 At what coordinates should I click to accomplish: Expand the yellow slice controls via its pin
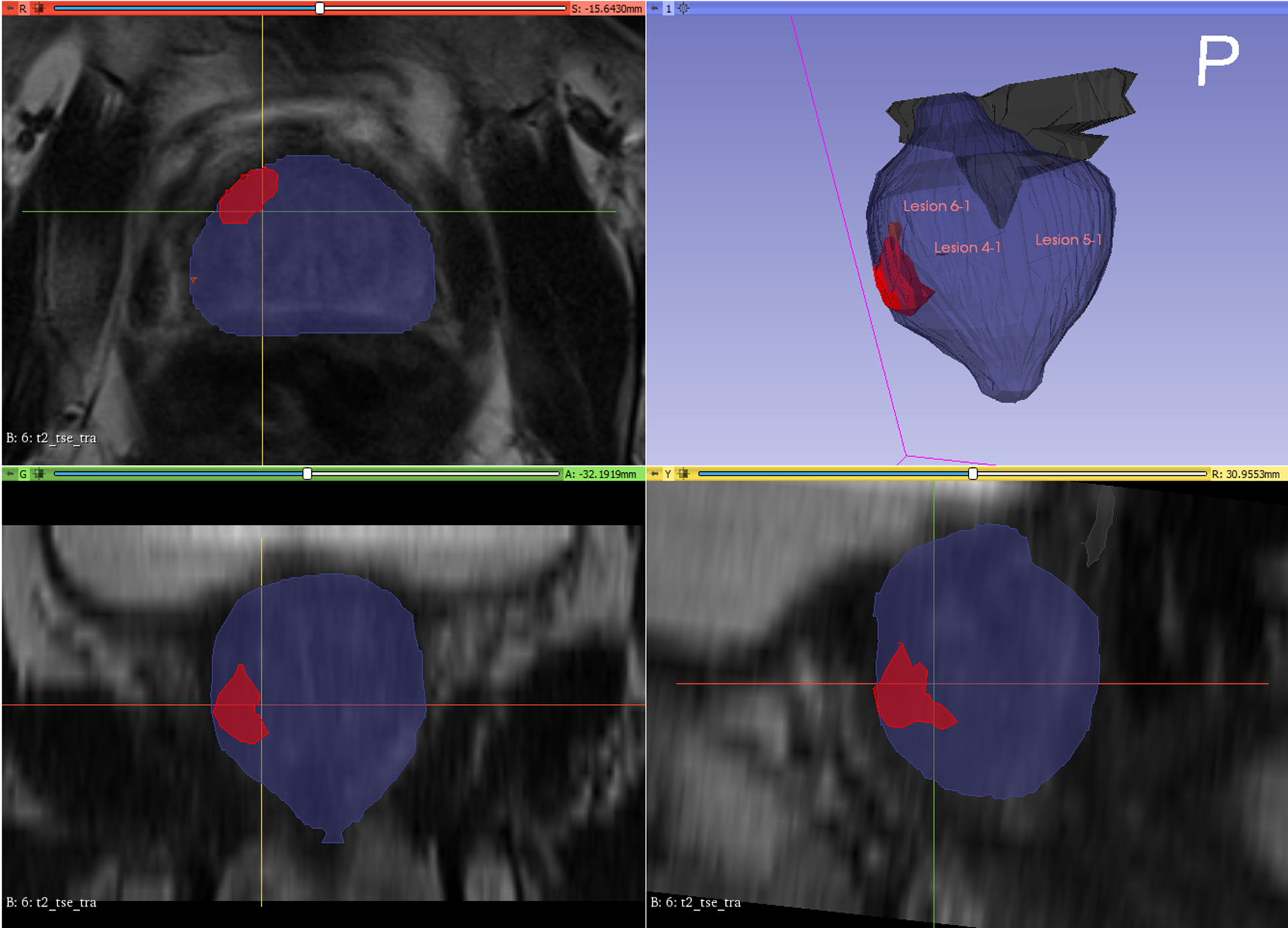tap(655, 475)
